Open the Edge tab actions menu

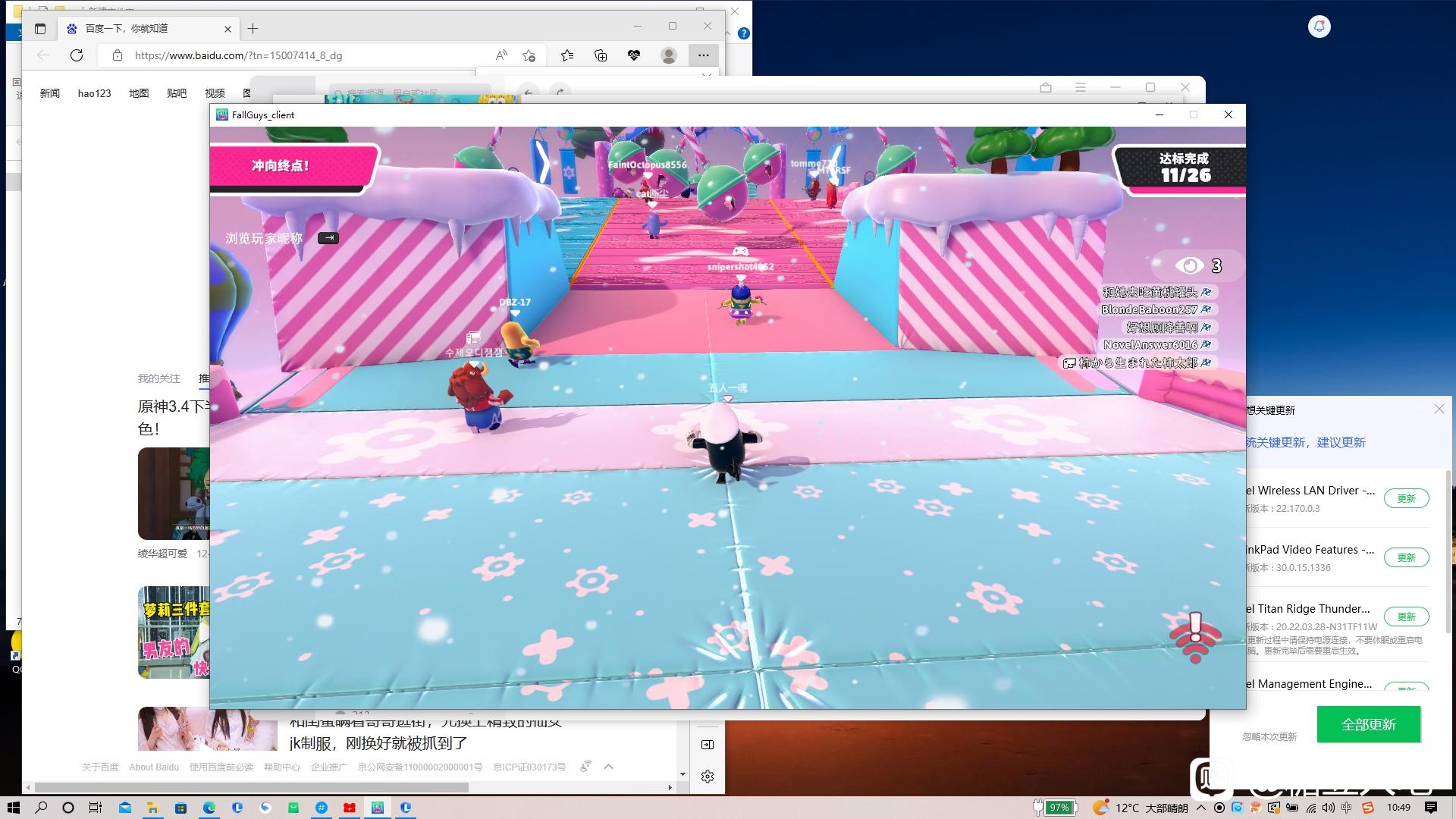(40, 29)
